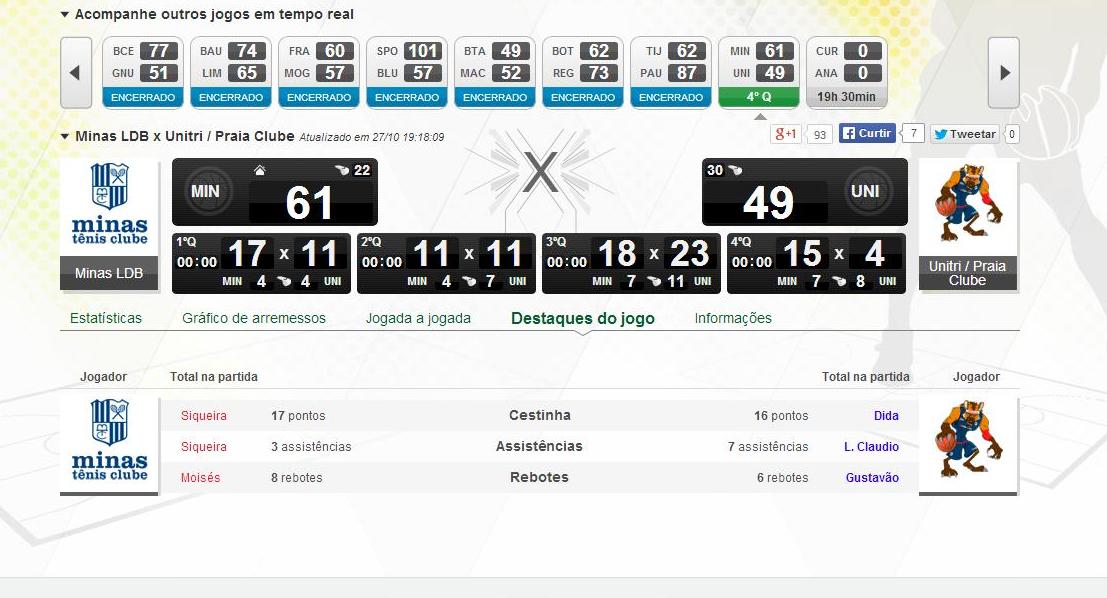This screenshot has width=1107, height=598.
Task: Switch to Gráfico de arremessos tab
Action: (x=253, y=318)
